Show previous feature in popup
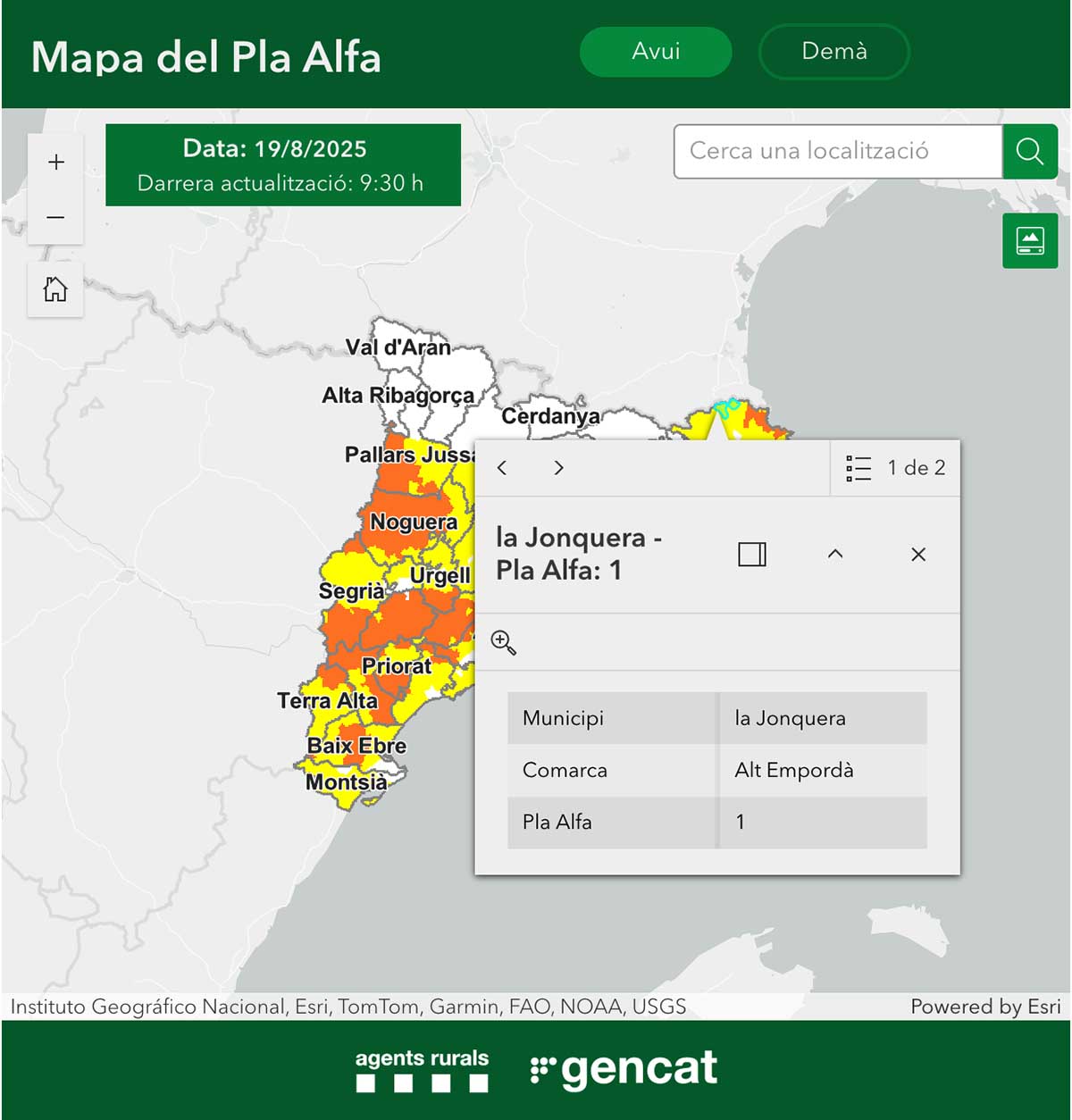Image resolution: width=1072 pixels, height=1120 pixels. point(502,468)
